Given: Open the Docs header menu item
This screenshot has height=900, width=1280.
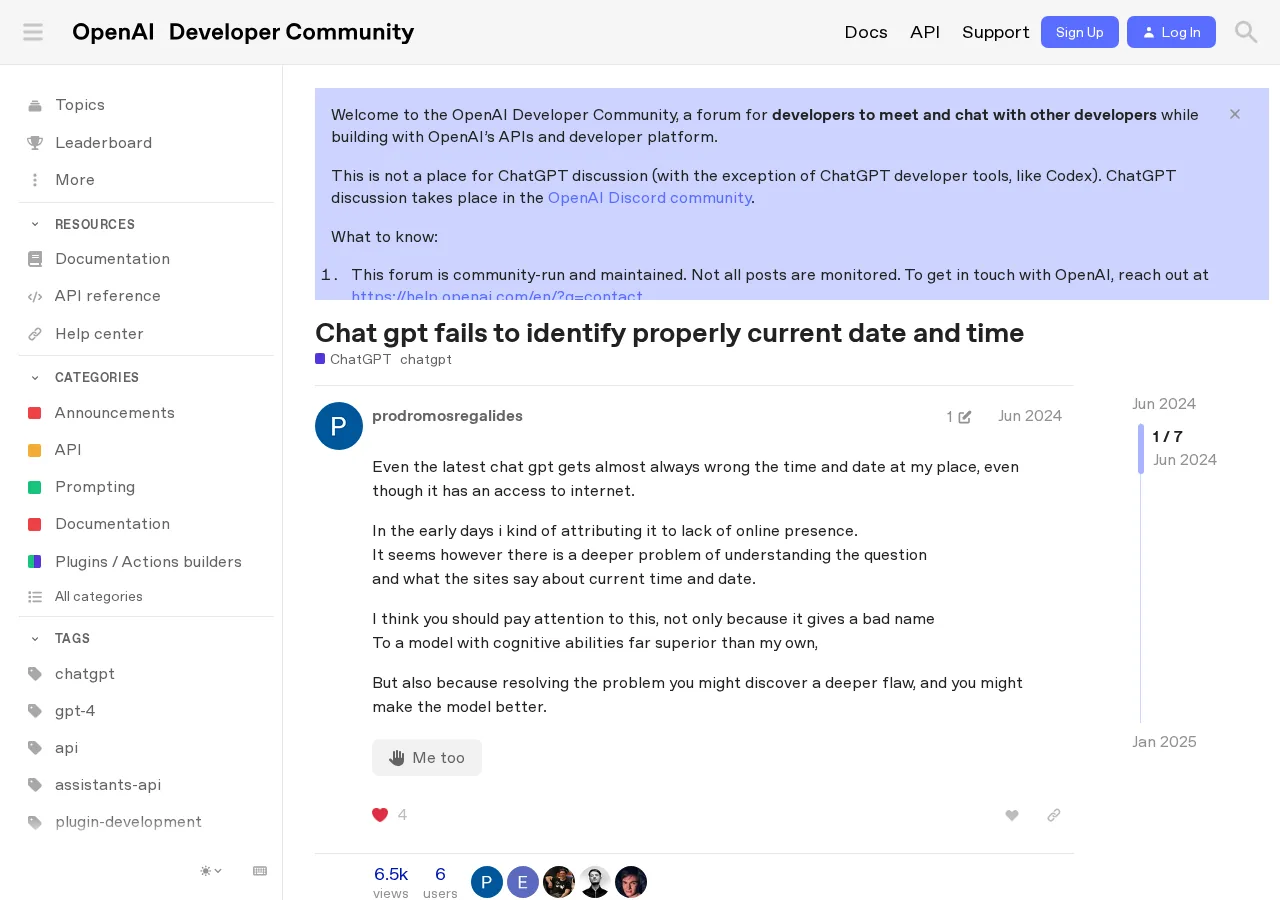Looking at the screenshot, I should tap(866, 32).
